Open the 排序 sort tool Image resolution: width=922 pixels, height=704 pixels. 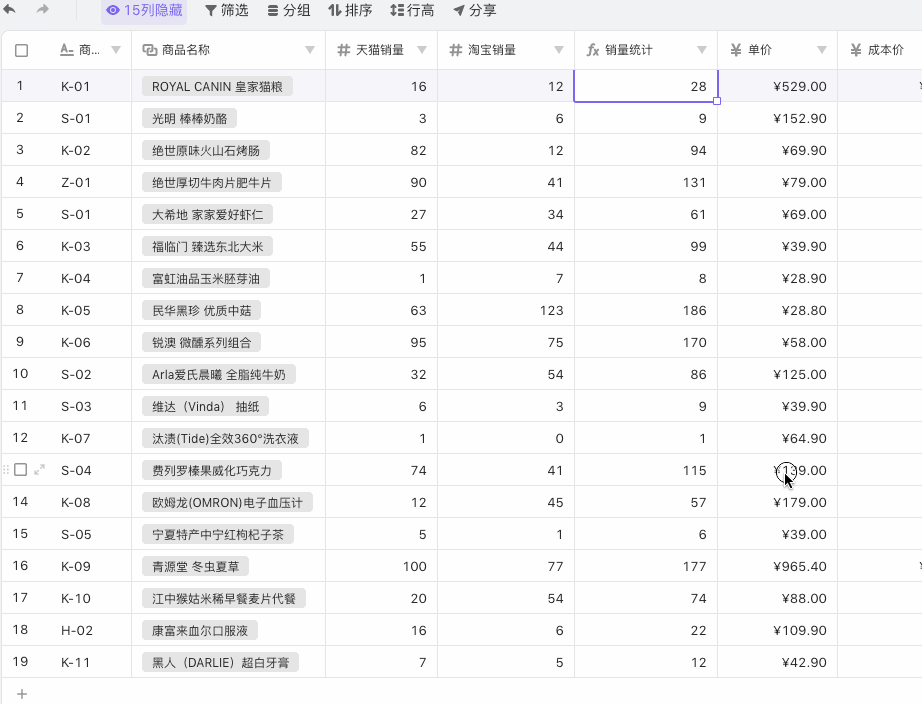point(350,11)
